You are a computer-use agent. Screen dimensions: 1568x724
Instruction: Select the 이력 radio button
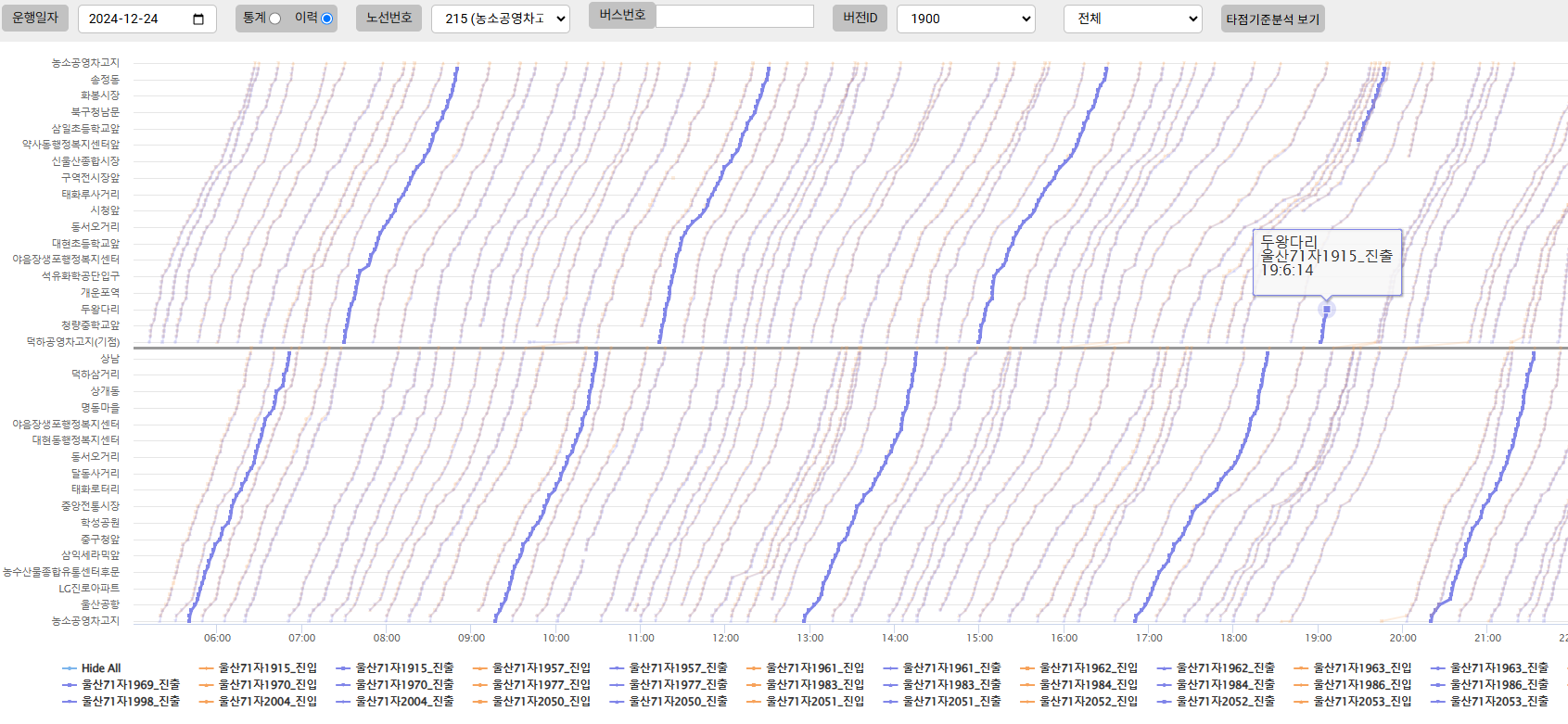(326, 19)
